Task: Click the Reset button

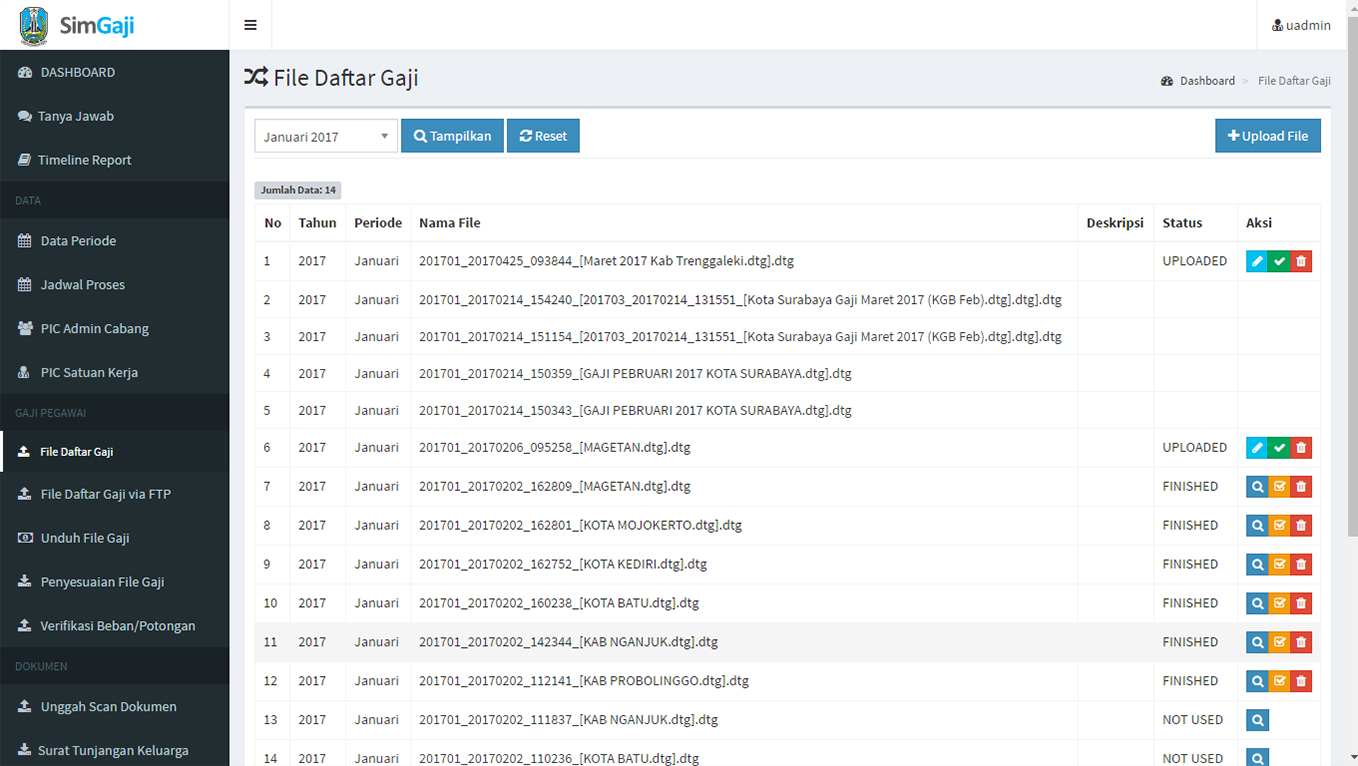Action: 543,136
